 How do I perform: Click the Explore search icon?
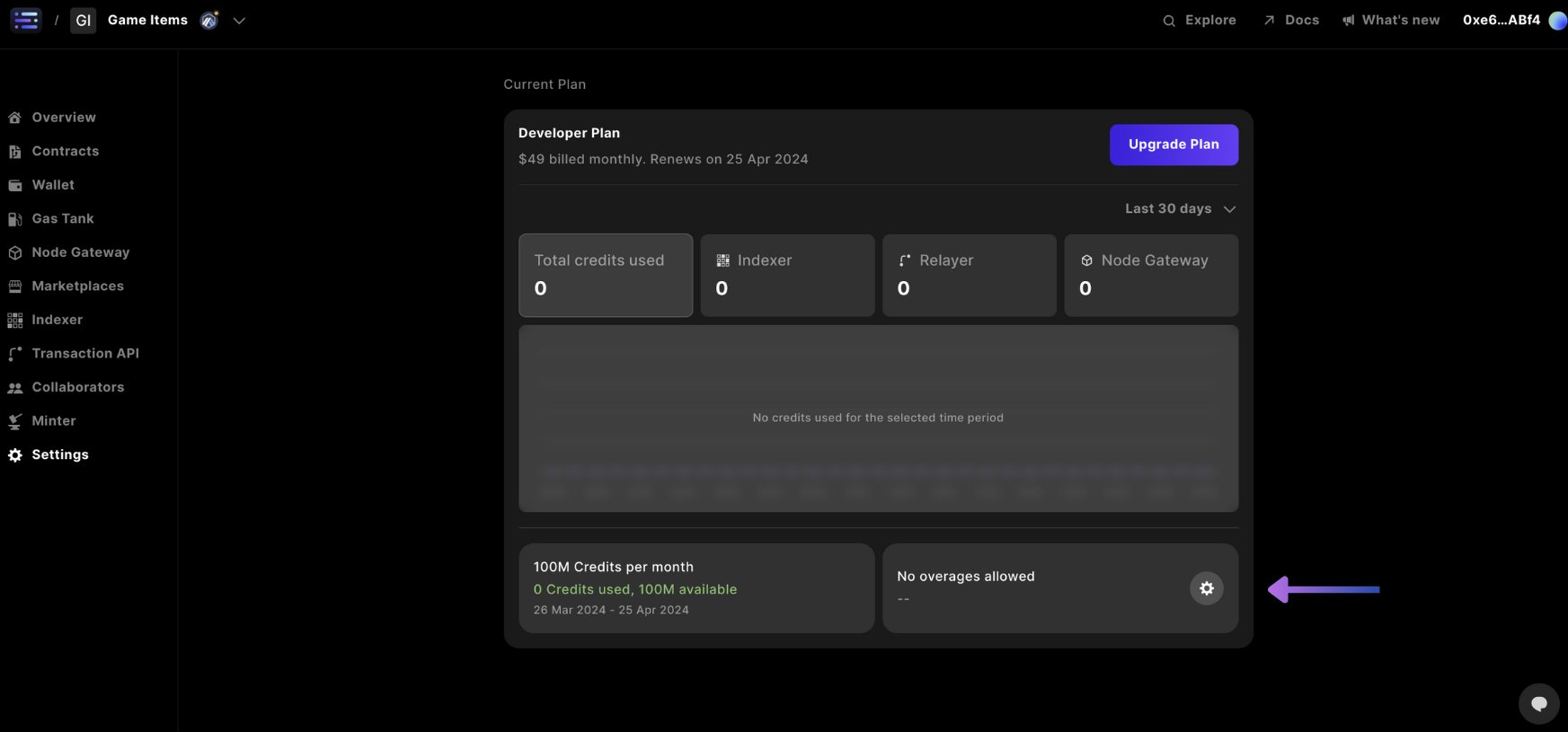(x=1169, y=21)
